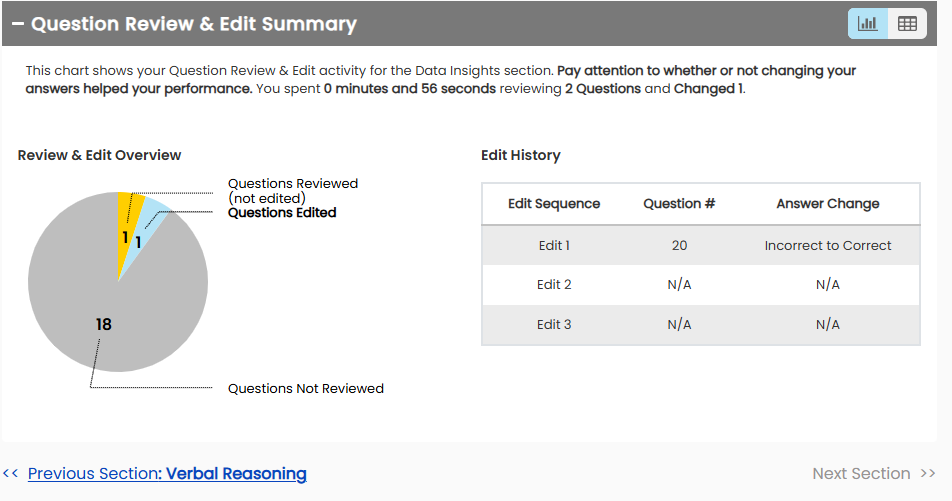Click the double right arrows after Next Section

click(928, 474)
